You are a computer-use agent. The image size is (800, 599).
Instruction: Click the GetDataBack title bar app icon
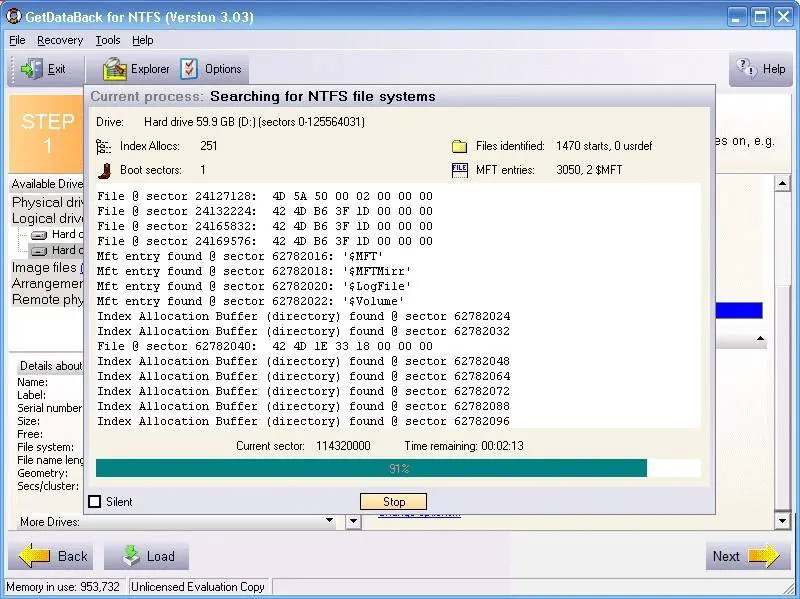click(x=13, y=16)
